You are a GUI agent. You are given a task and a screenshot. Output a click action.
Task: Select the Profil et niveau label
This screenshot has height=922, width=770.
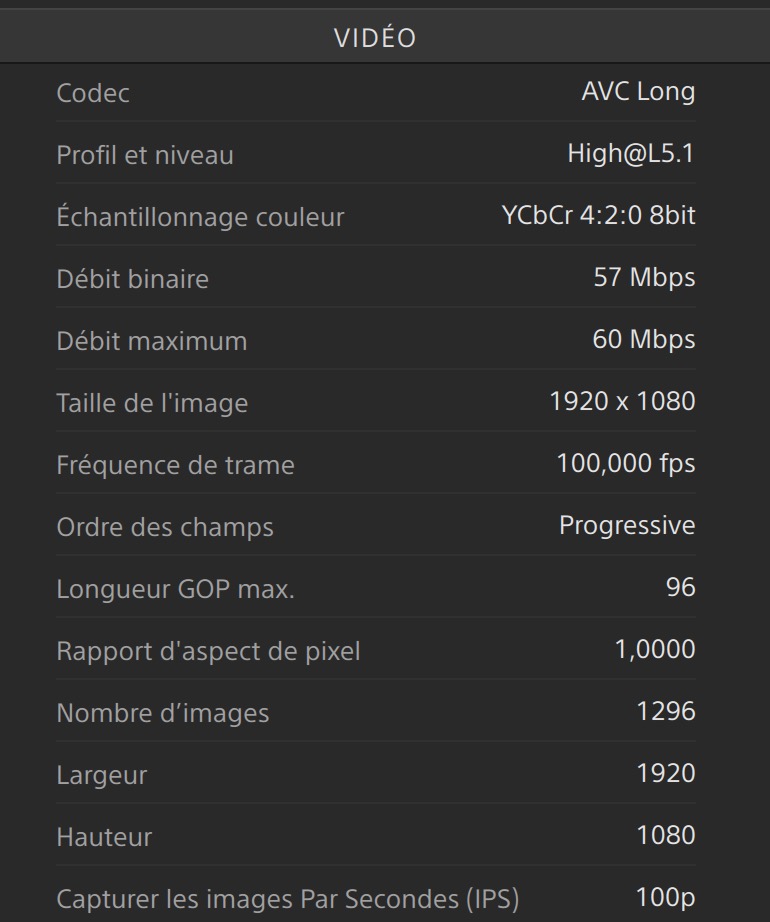coord(145,156)
